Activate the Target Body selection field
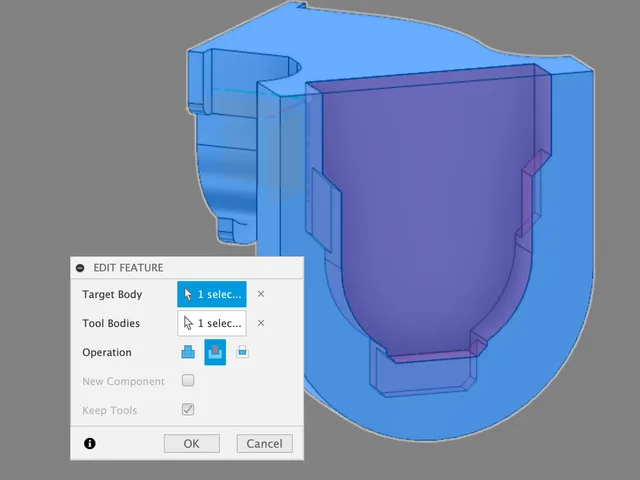640x480 pixels. pyautogui.click(x=212, y=294)
